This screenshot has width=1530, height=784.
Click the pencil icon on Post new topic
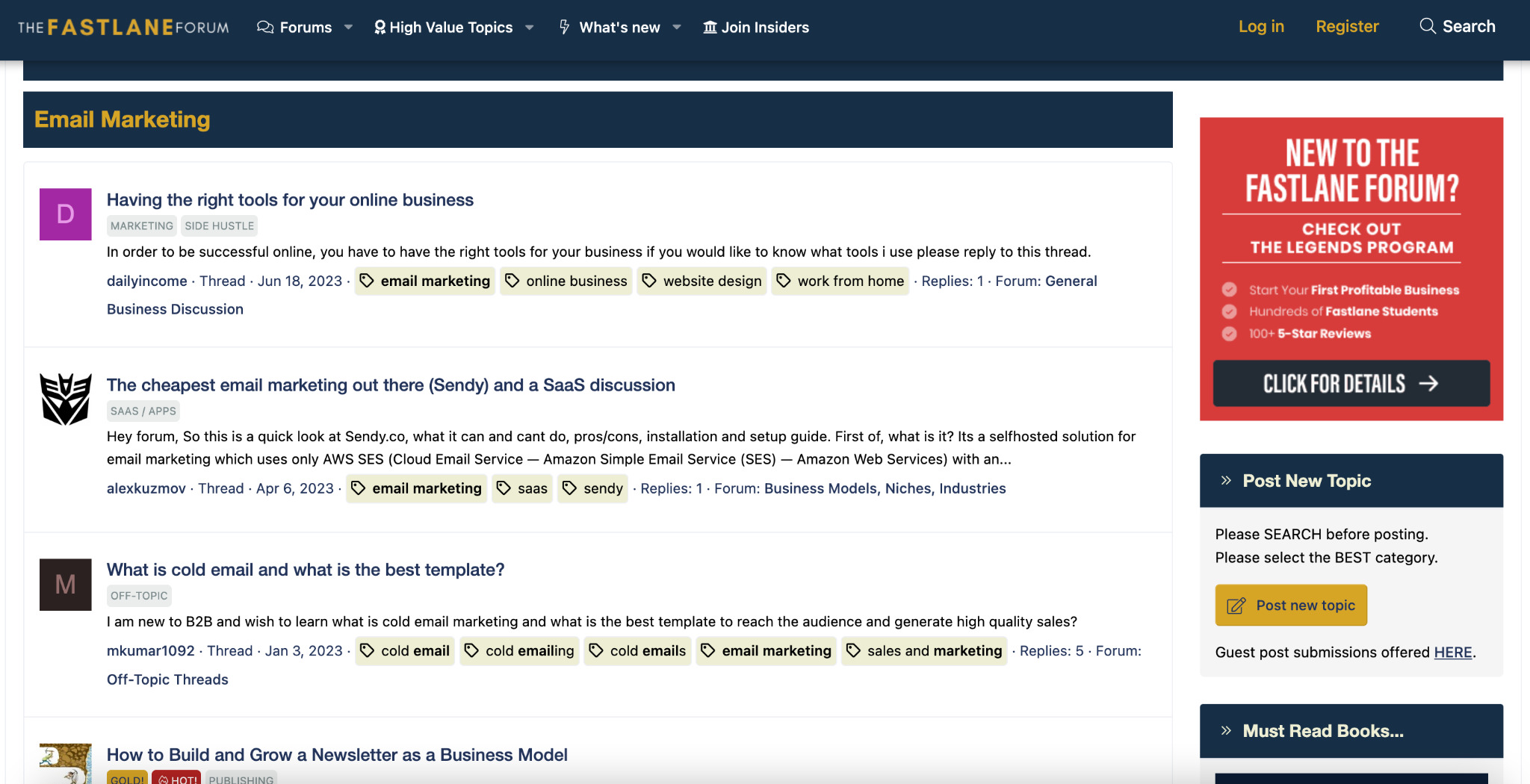pyautogui.click(x=1236, y=606)
